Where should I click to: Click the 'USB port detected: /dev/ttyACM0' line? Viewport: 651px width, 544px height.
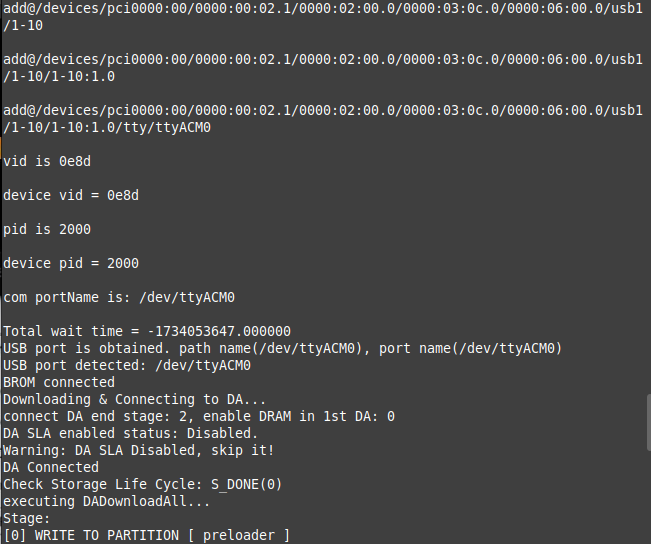point(127,365)
